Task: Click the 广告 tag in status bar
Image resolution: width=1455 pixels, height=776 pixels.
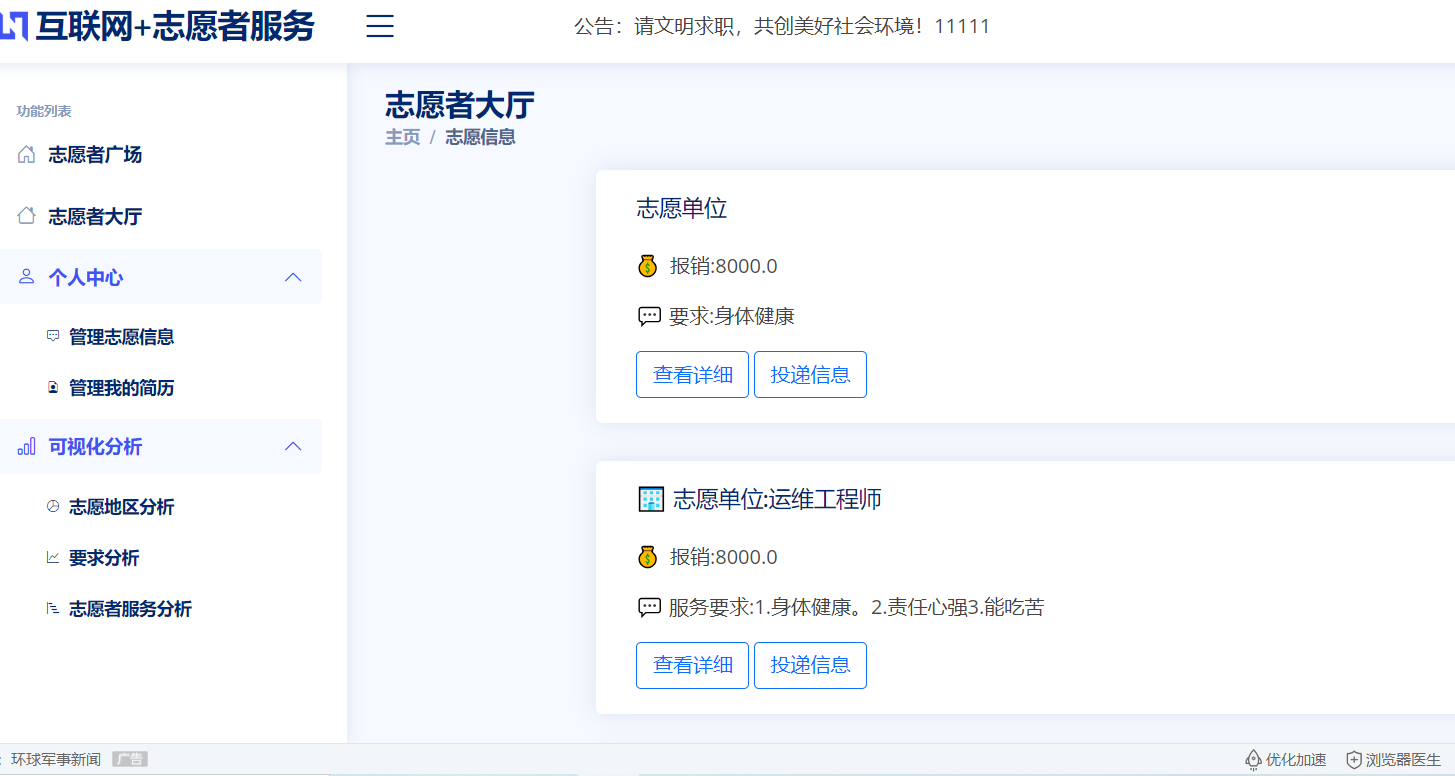Action: coord(130,760)
